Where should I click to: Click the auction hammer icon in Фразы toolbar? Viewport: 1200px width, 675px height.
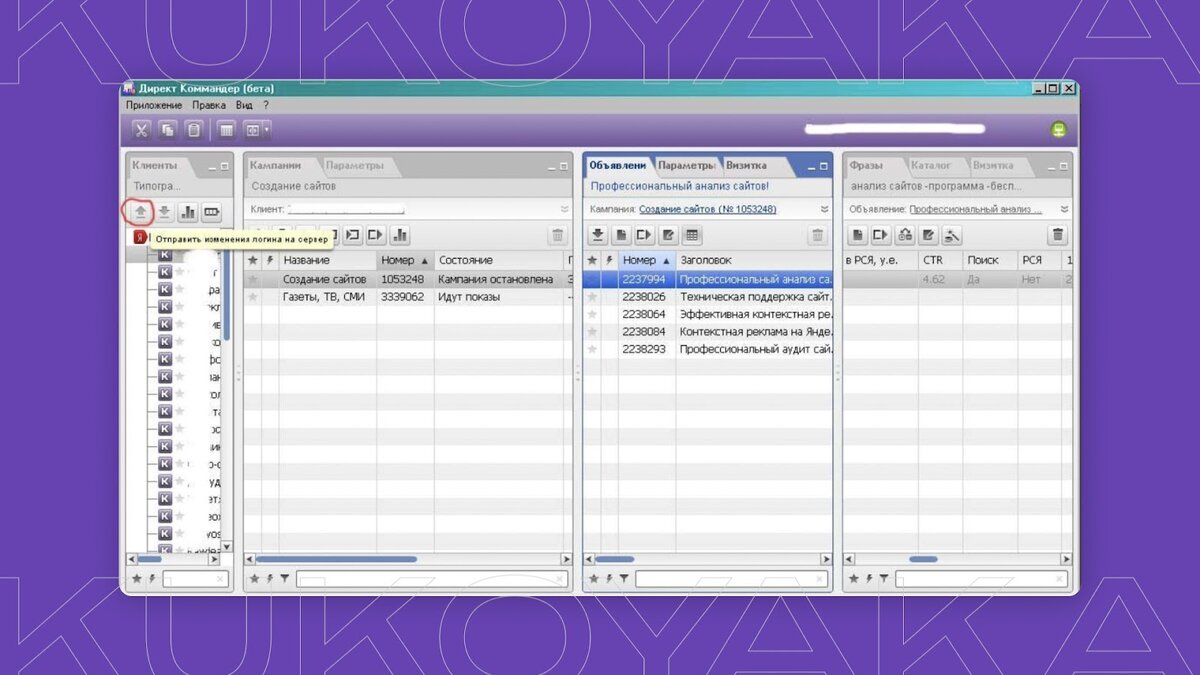[952, 235]
